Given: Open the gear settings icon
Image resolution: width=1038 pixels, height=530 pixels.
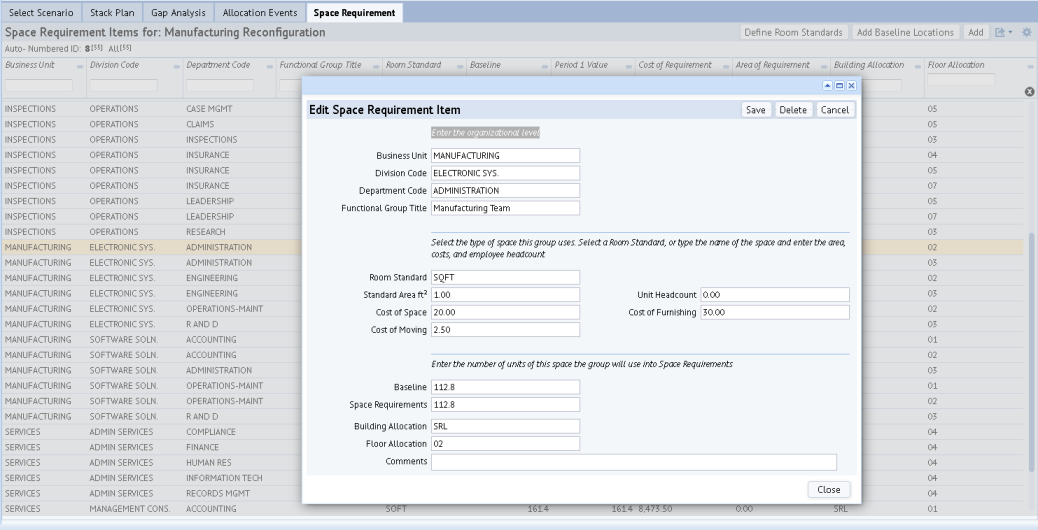Looking at the screenshot, I should pyautogui.click(x=1027, y=32).
